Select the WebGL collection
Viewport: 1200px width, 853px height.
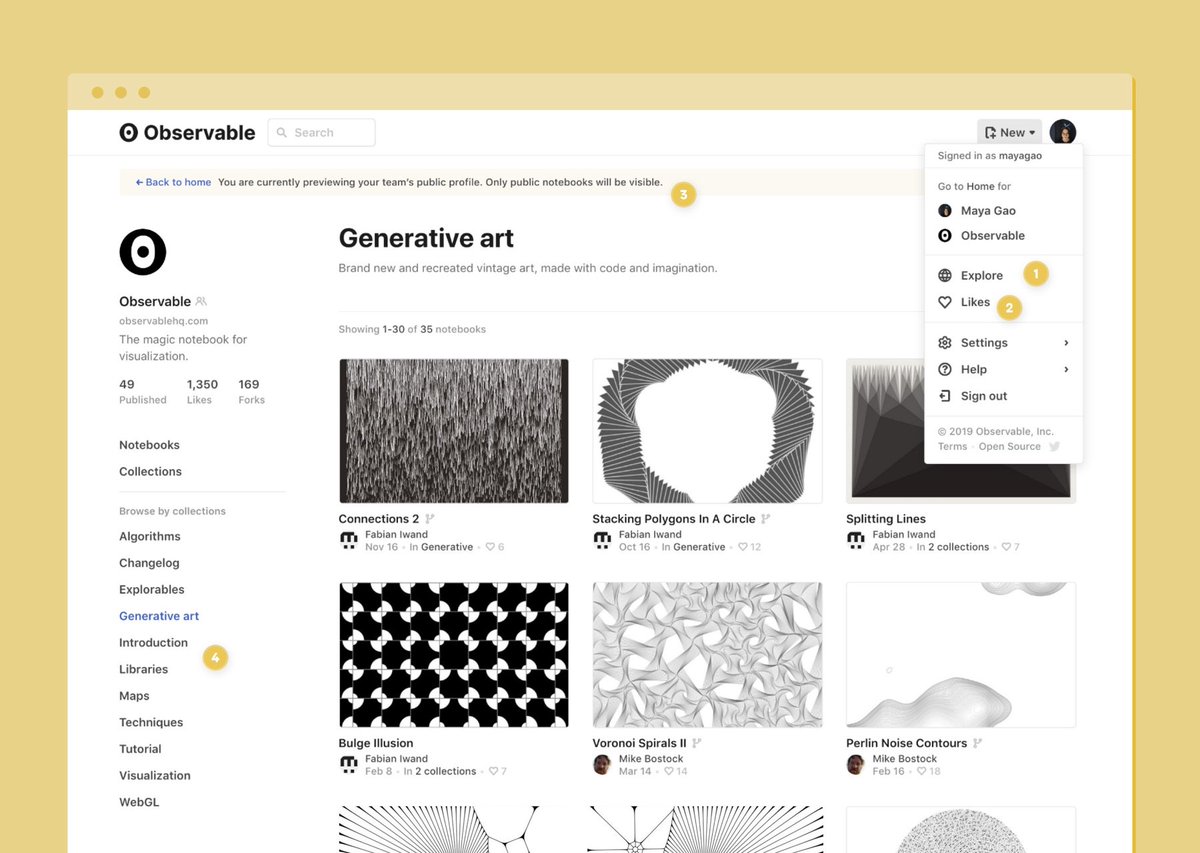coord(139,802)
